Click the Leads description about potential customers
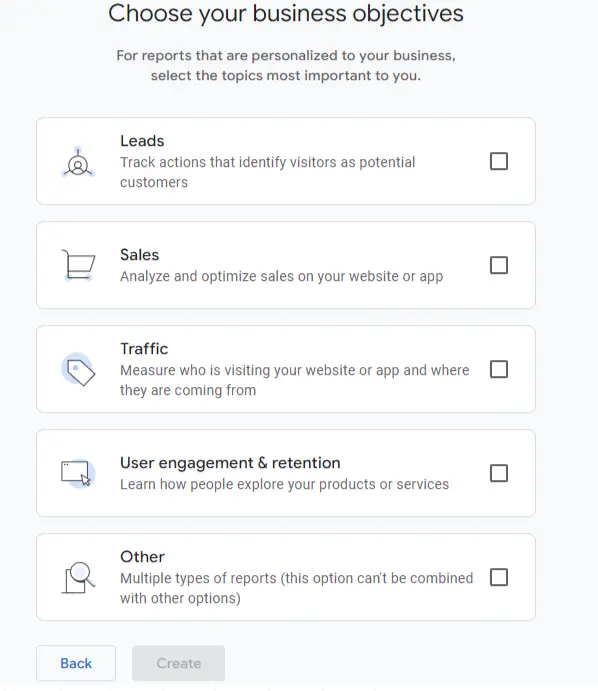 click(267, 172)
